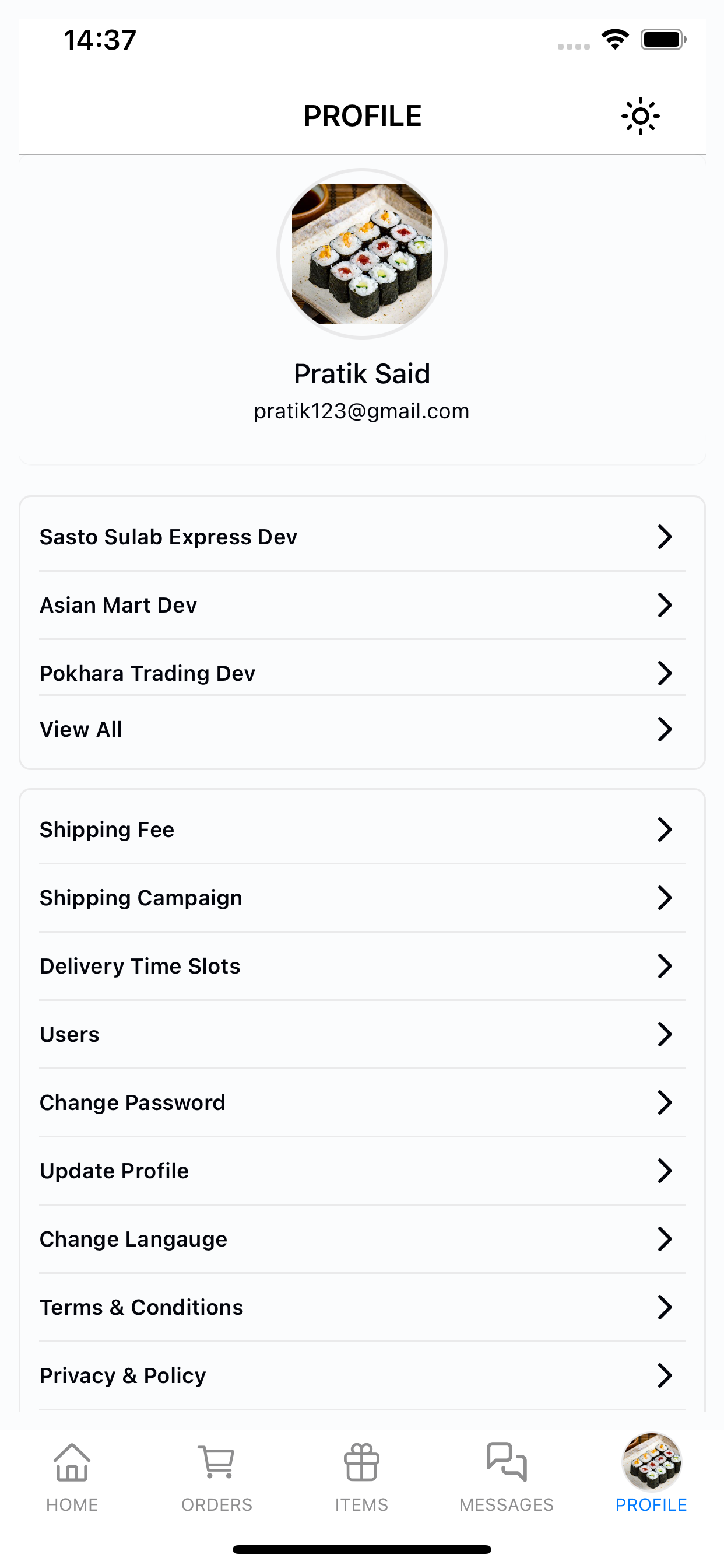Open the Messages chat bubbles icon

coord(506,1462)
